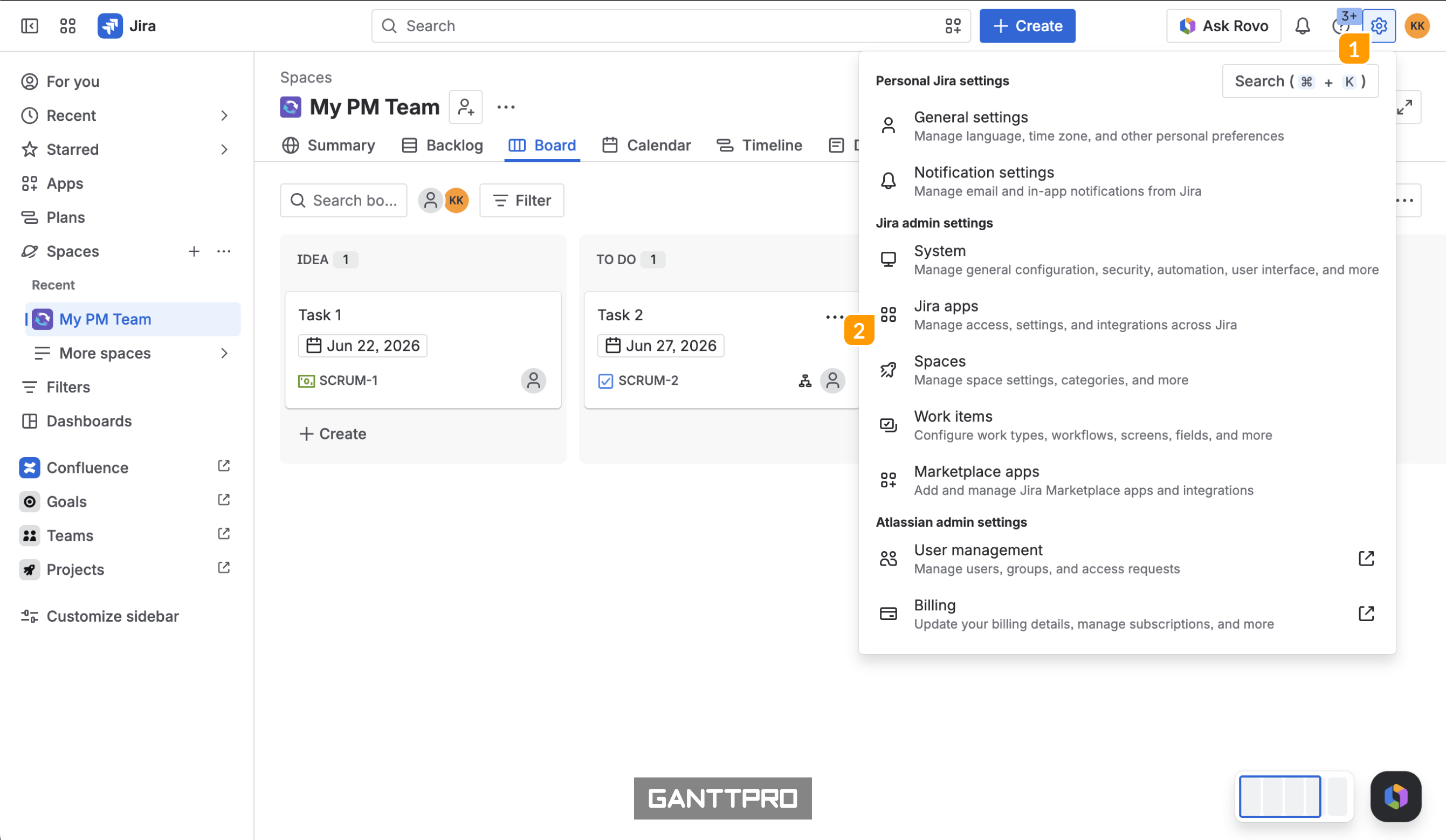Click the assignee avatar on SCRUM-1 card
Image resolution: width=1446 pixels, height=840 pixels.
[x=533, y=381]
